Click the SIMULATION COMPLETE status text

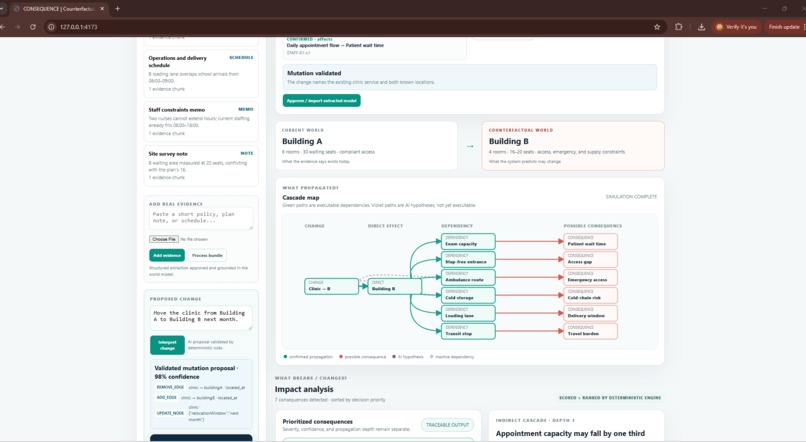point(631,197)
